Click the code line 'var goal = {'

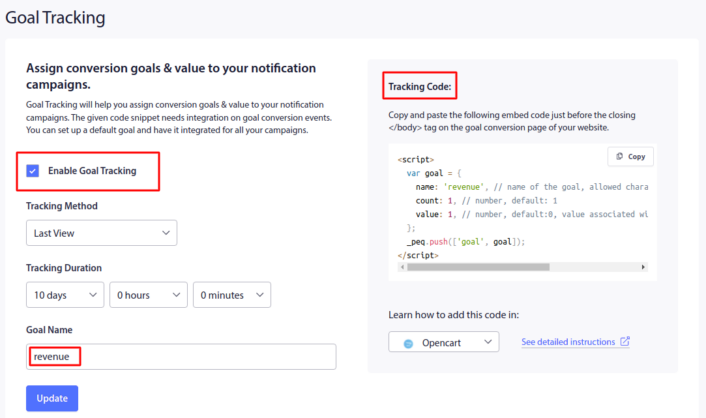[434, 173]
